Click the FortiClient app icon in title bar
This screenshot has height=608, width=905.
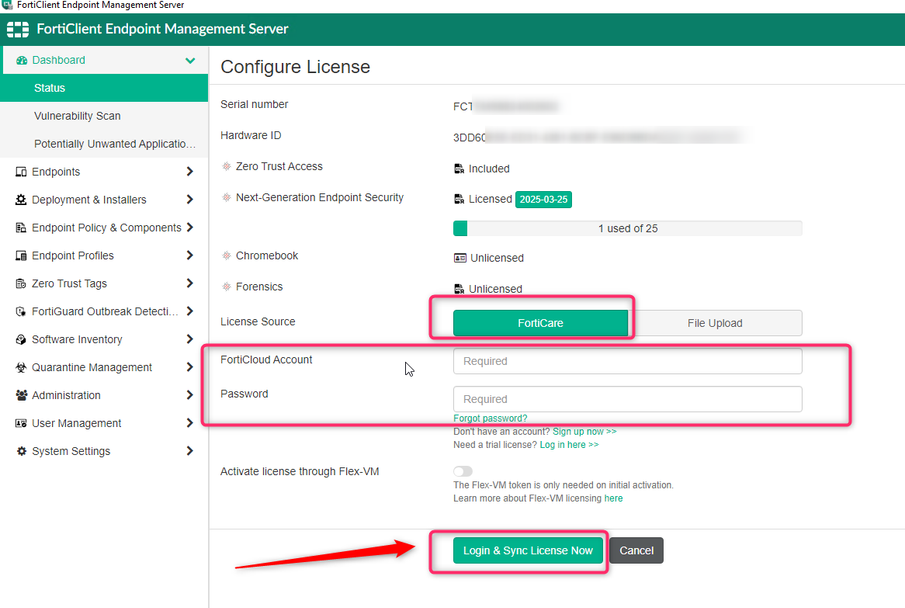(x=7, y=5)
